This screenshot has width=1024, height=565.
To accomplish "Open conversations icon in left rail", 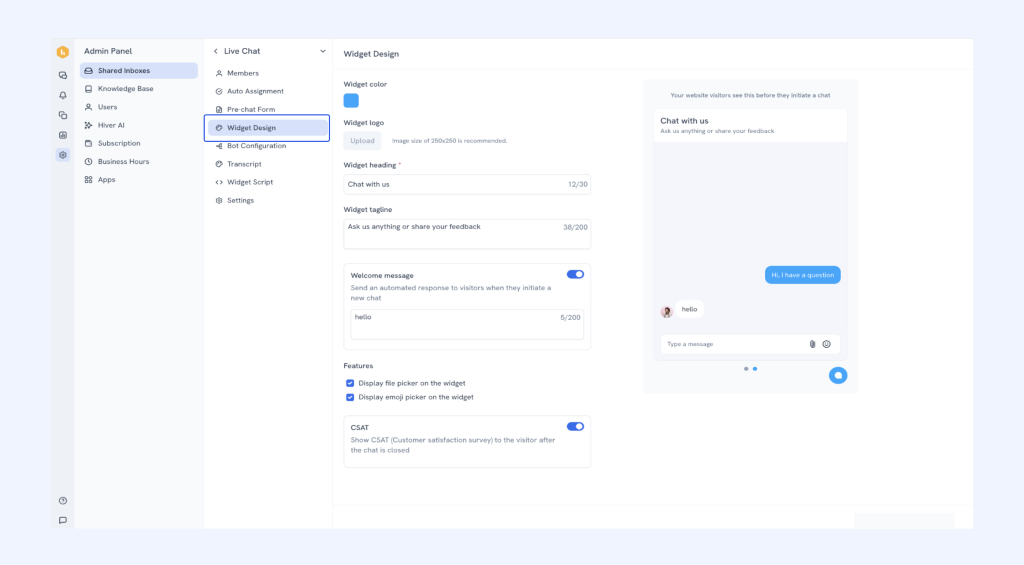I will click(63, 75).
